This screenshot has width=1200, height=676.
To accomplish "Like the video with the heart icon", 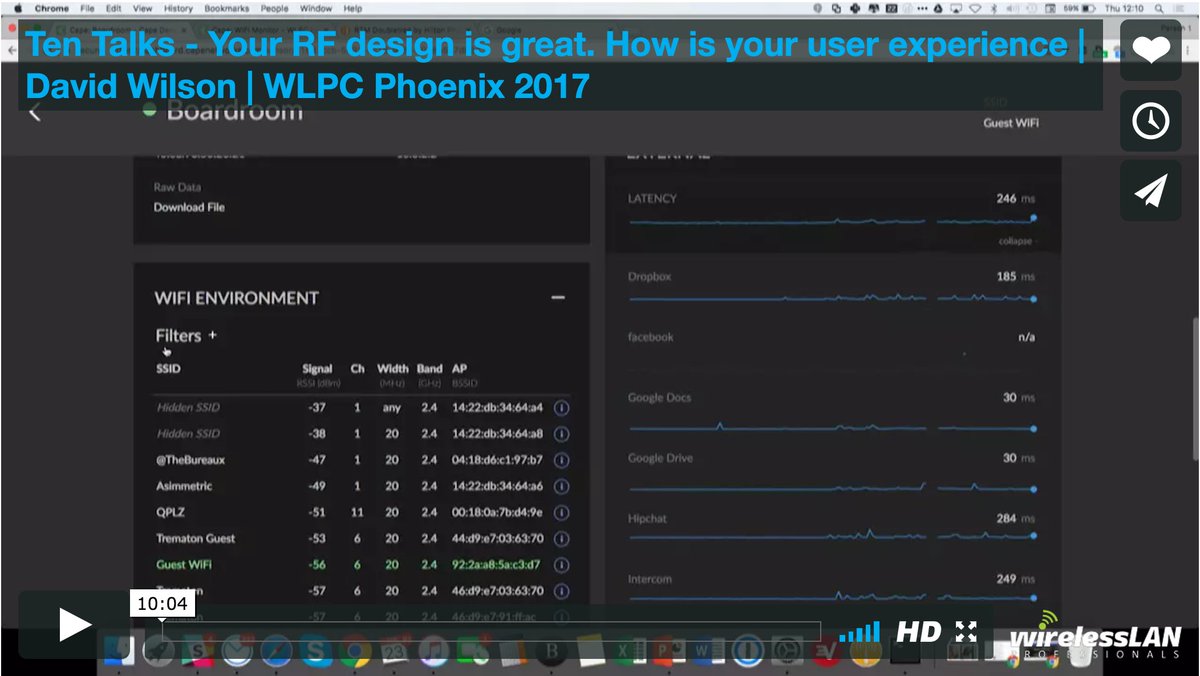I will click(1151, 50).
